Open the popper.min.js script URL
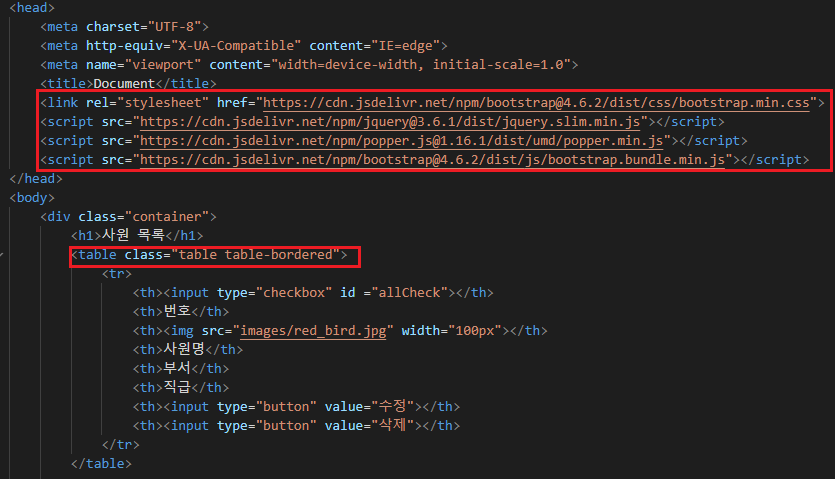835x479 pixels. pos(402,141)
